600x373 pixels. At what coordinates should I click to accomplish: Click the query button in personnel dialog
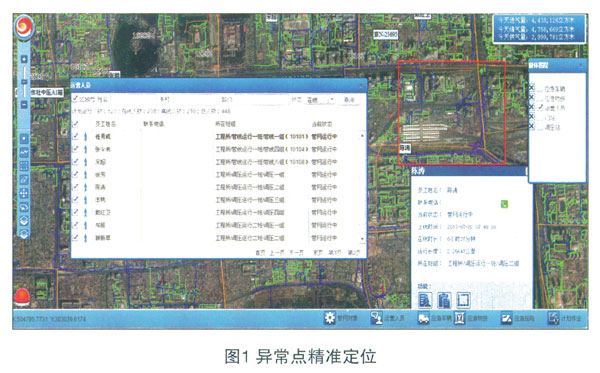[349, 100]
